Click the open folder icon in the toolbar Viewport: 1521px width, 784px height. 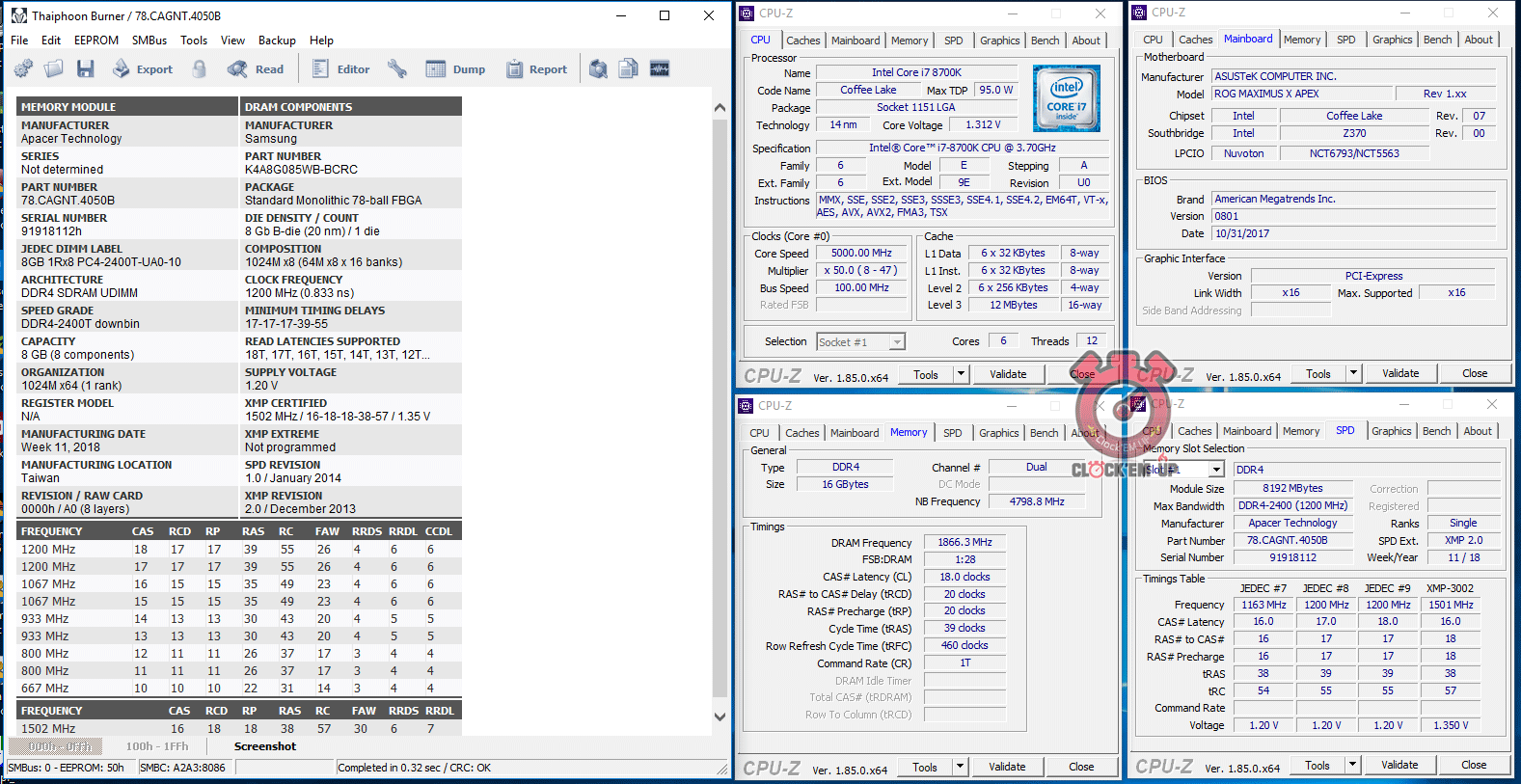pyautogui.click(x=54, y=68)
